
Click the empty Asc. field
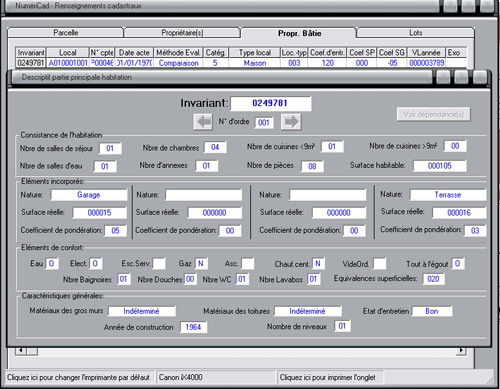tap(247, 264)
